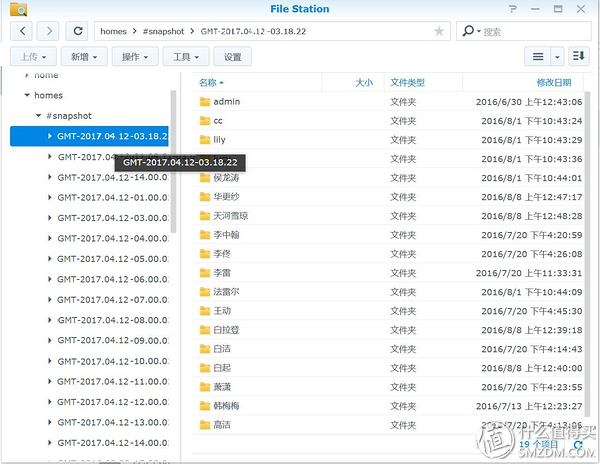Viewport: 600px width, 464px height.
Task: Open the help question mark
Action: 513,9
